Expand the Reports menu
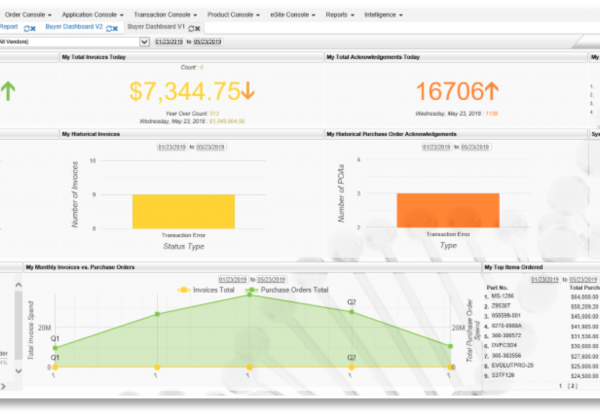 pos(338,15)
